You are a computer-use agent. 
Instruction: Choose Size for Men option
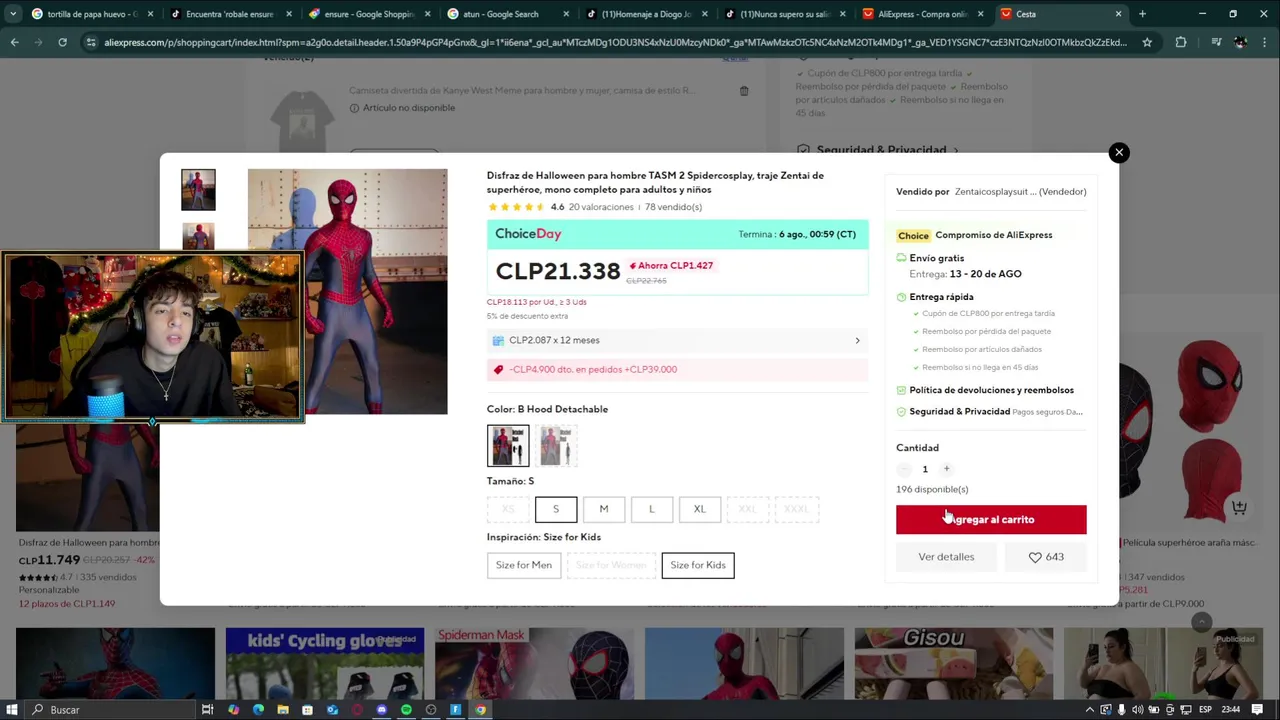click(524, 565)
